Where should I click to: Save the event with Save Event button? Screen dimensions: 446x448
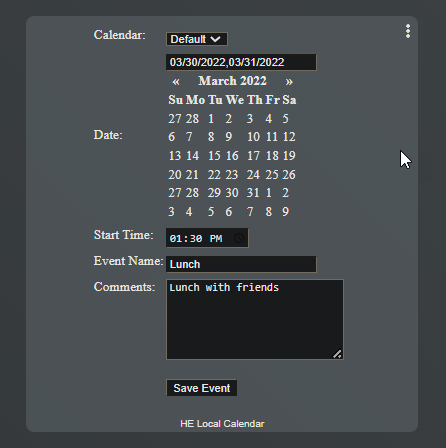click(202, 388)
